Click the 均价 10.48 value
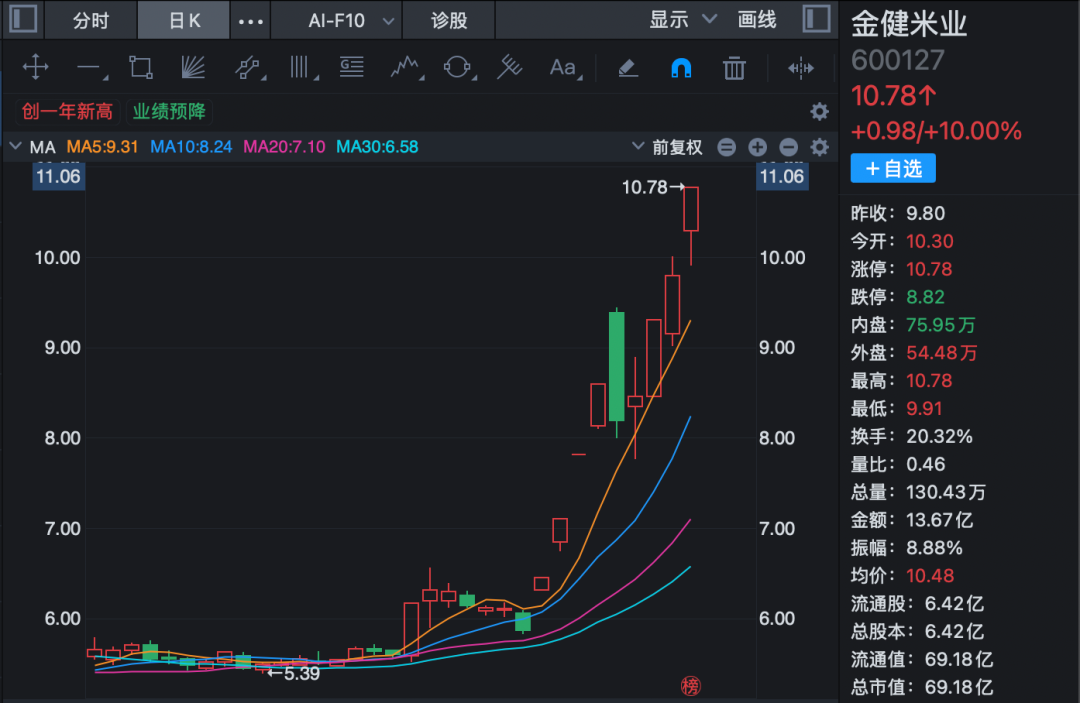Viewport: 1080px width, 703px height. pos(930,576)
